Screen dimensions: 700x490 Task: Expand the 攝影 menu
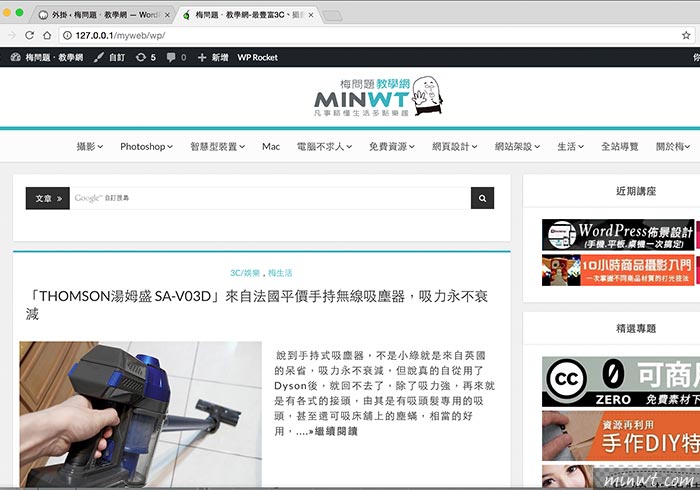click(x=90, y=146)
